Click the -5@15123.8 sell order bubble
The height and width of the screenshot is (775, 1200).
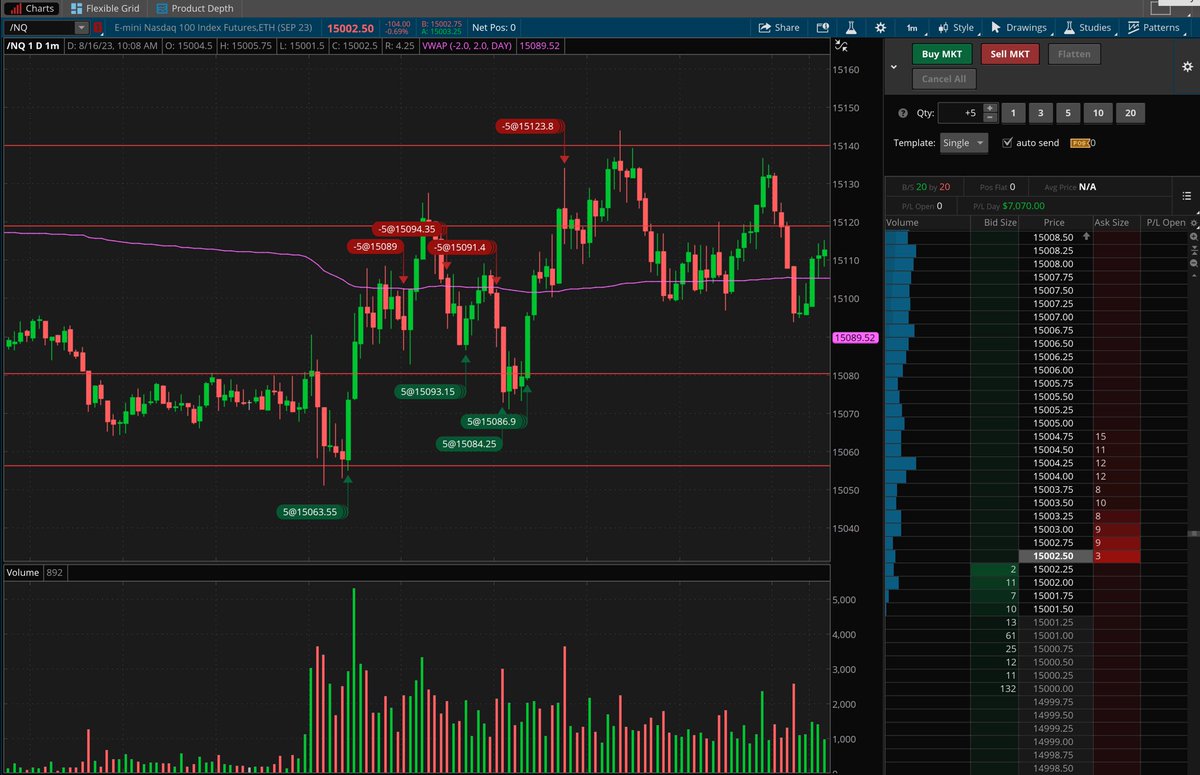pos(530,126)
